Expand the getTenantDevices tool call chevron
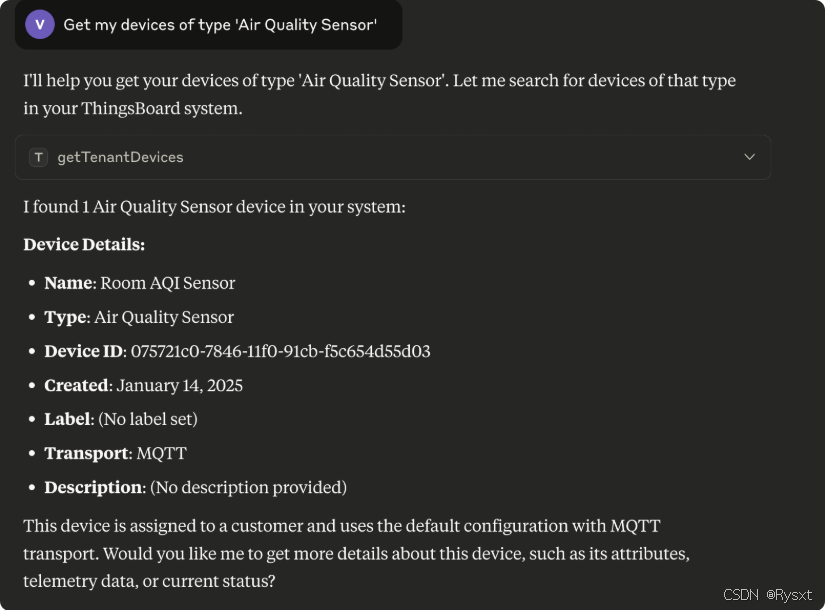This screenshot has height=611, width=825. pos(749,157)
